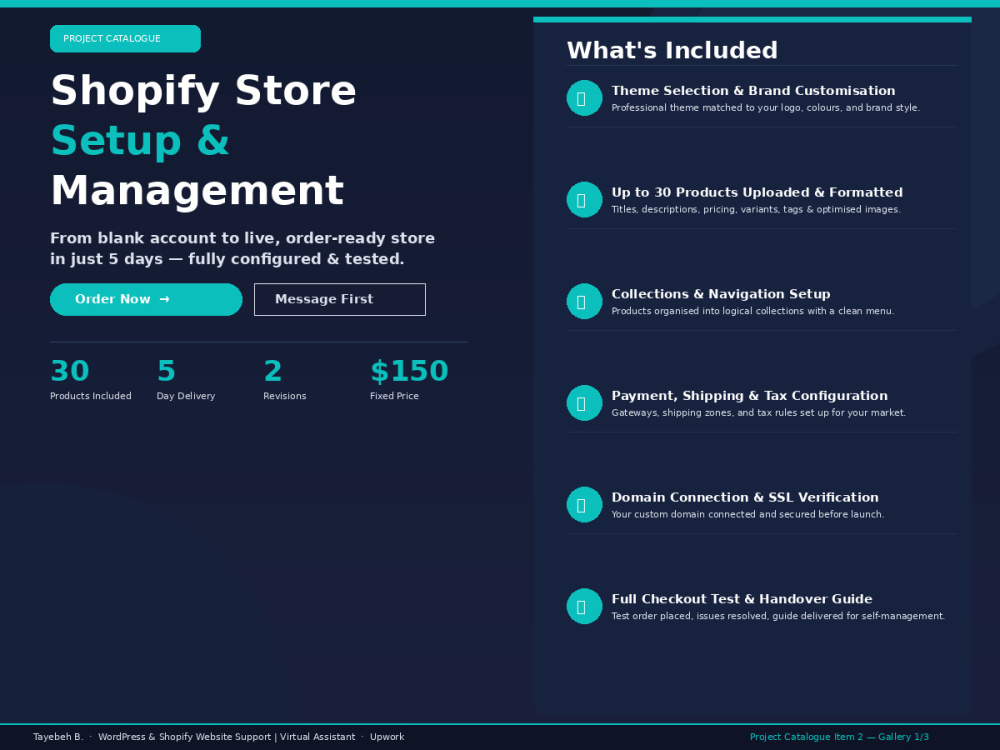Click the Payment, Shipping & Tax Configuration icon
Viewport: 1000px width, 750px height.
point(584,403)
